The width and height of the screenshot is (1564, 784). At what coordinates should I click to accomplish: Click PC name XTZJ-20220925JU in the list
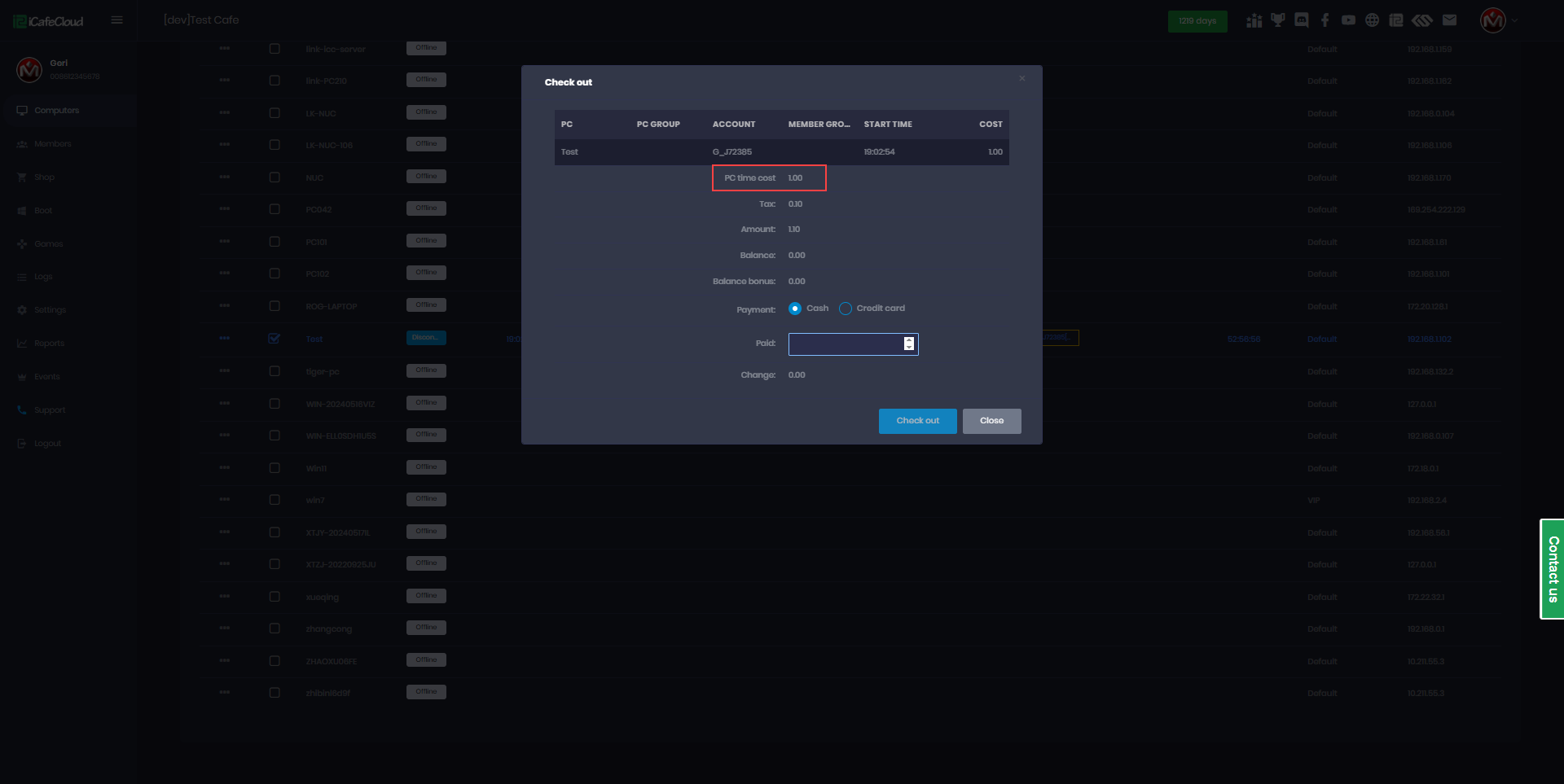[x=341, y=565]
